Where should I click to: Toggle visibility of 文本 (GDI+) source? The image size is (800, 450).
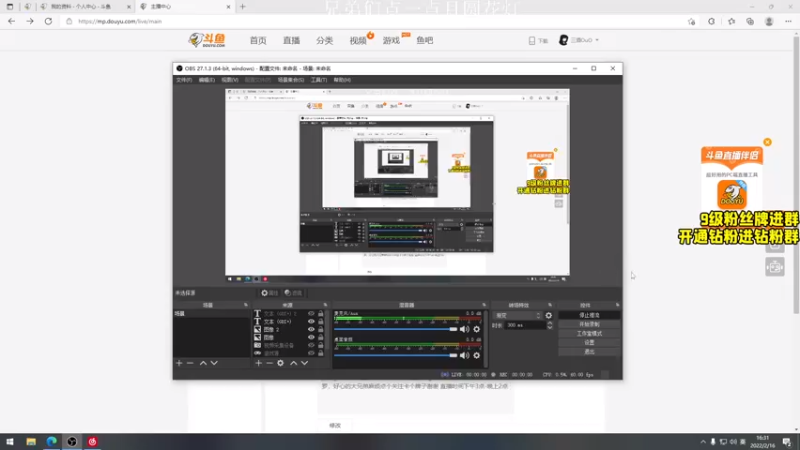pos(311,321)
